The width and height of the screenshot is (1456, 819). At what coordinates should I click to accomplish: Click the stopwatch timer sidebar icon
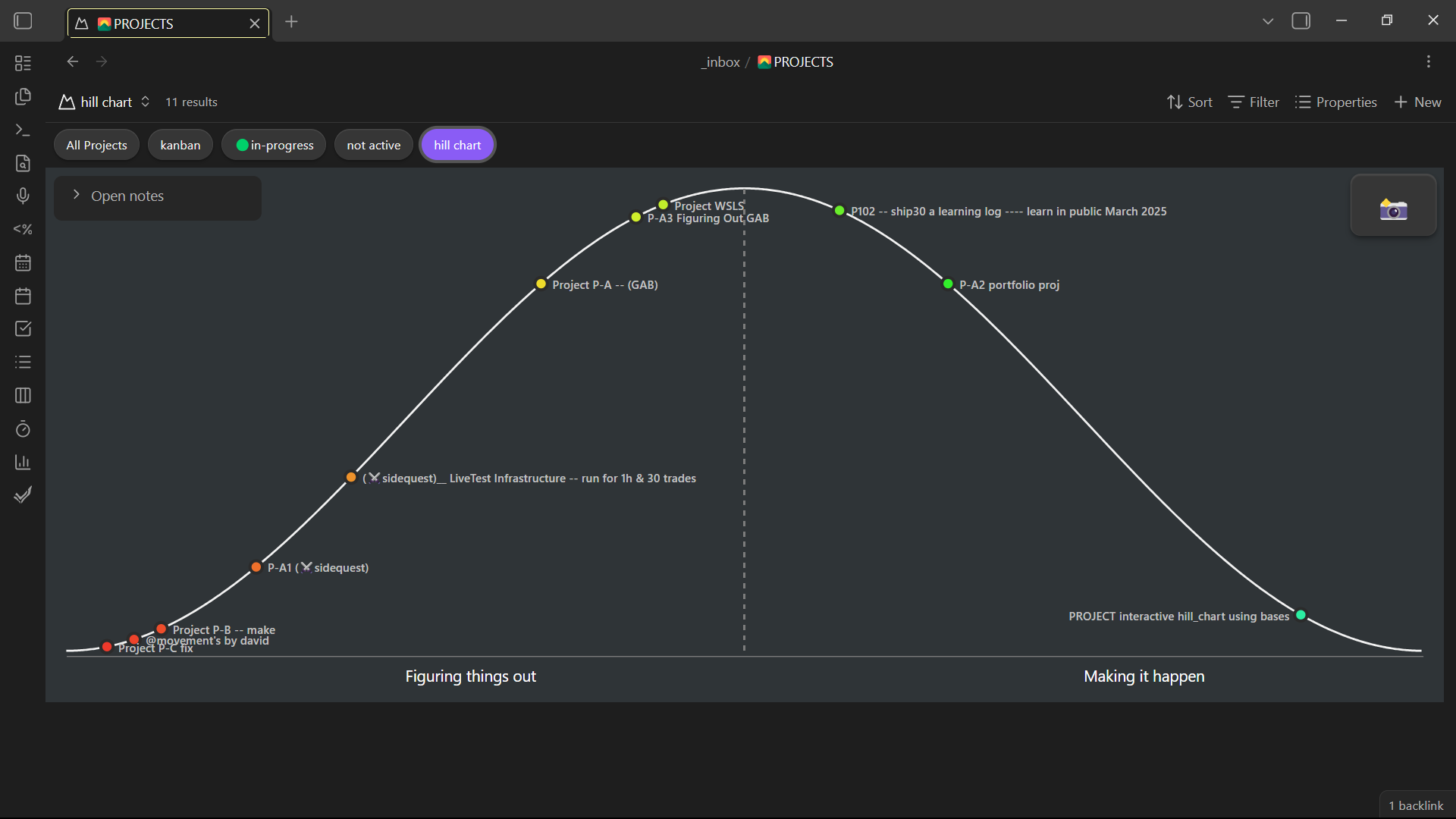[x=23, y=429]
